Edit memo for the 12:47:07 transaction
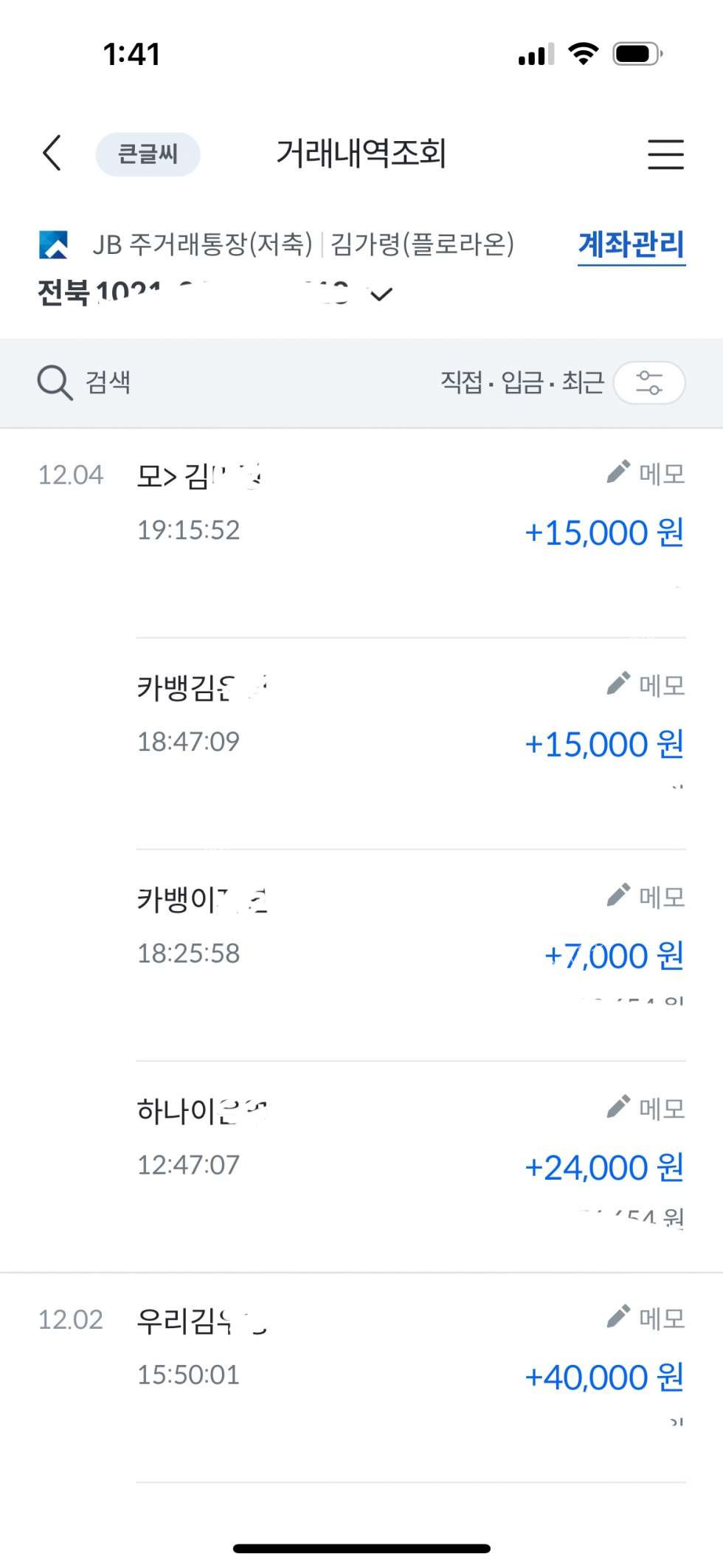This screenshot has height=1568, width=723. coord(646,1108)
